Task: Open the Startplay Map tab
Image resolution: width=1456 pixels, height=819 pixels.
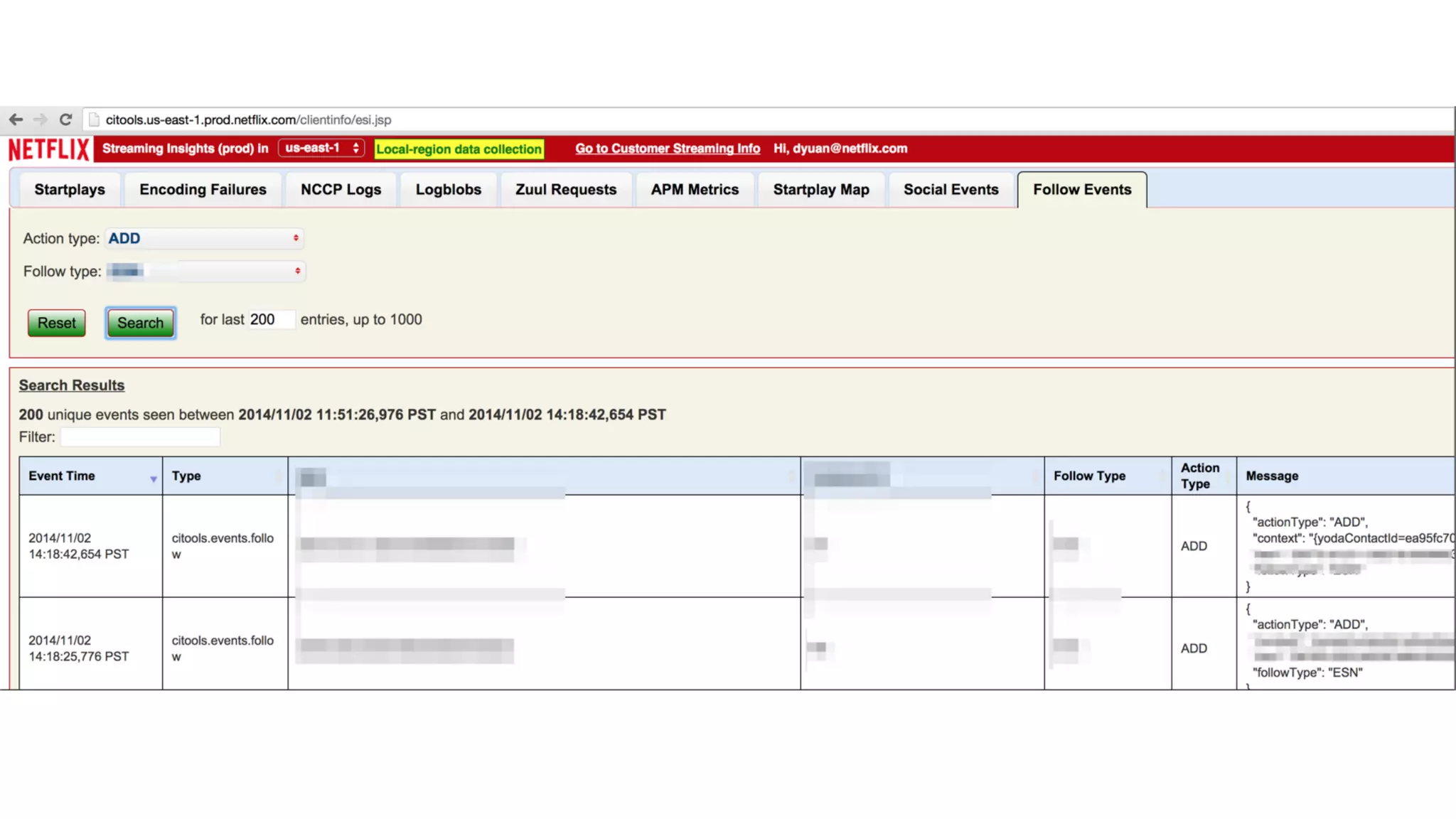Action: [x=820, y=190]
